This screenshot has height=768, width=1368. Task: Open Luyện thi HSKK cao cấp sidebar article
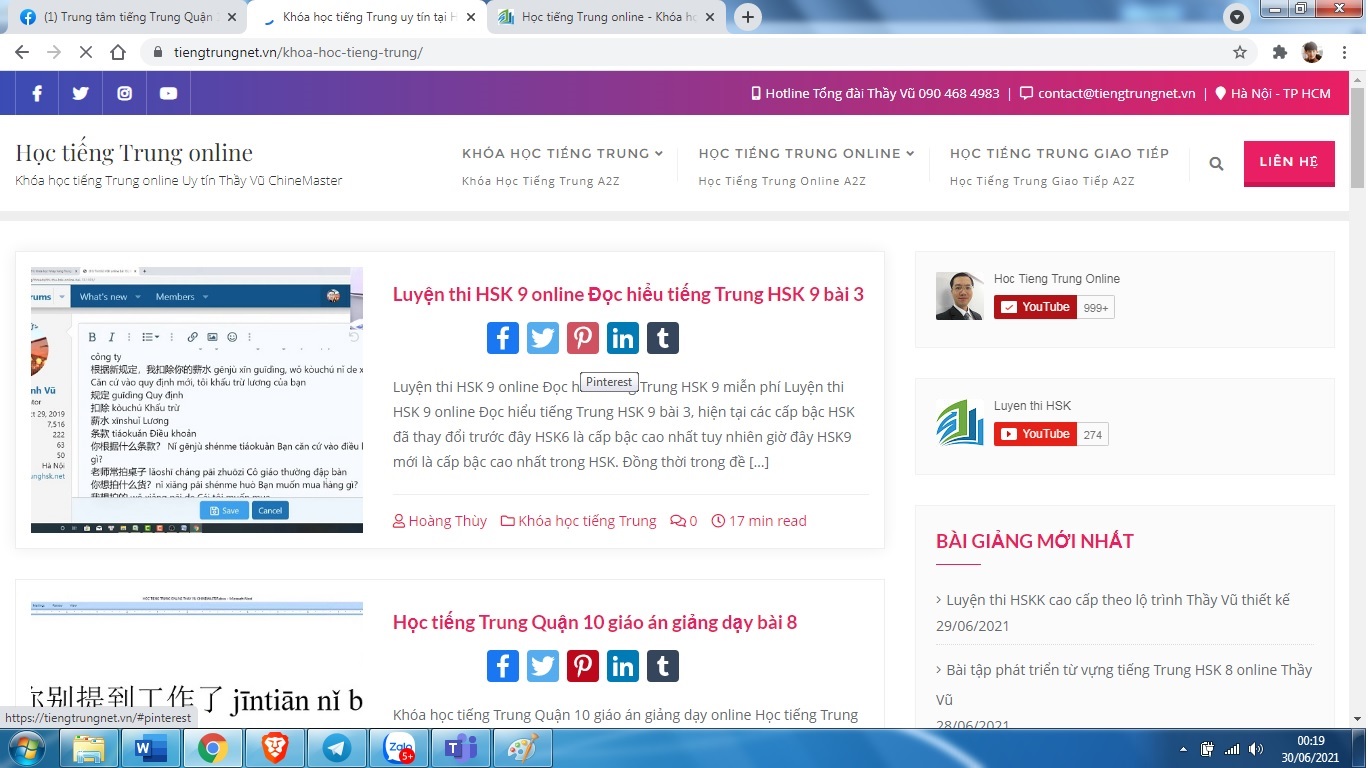pyautogui.click(x=1118, y=600)
